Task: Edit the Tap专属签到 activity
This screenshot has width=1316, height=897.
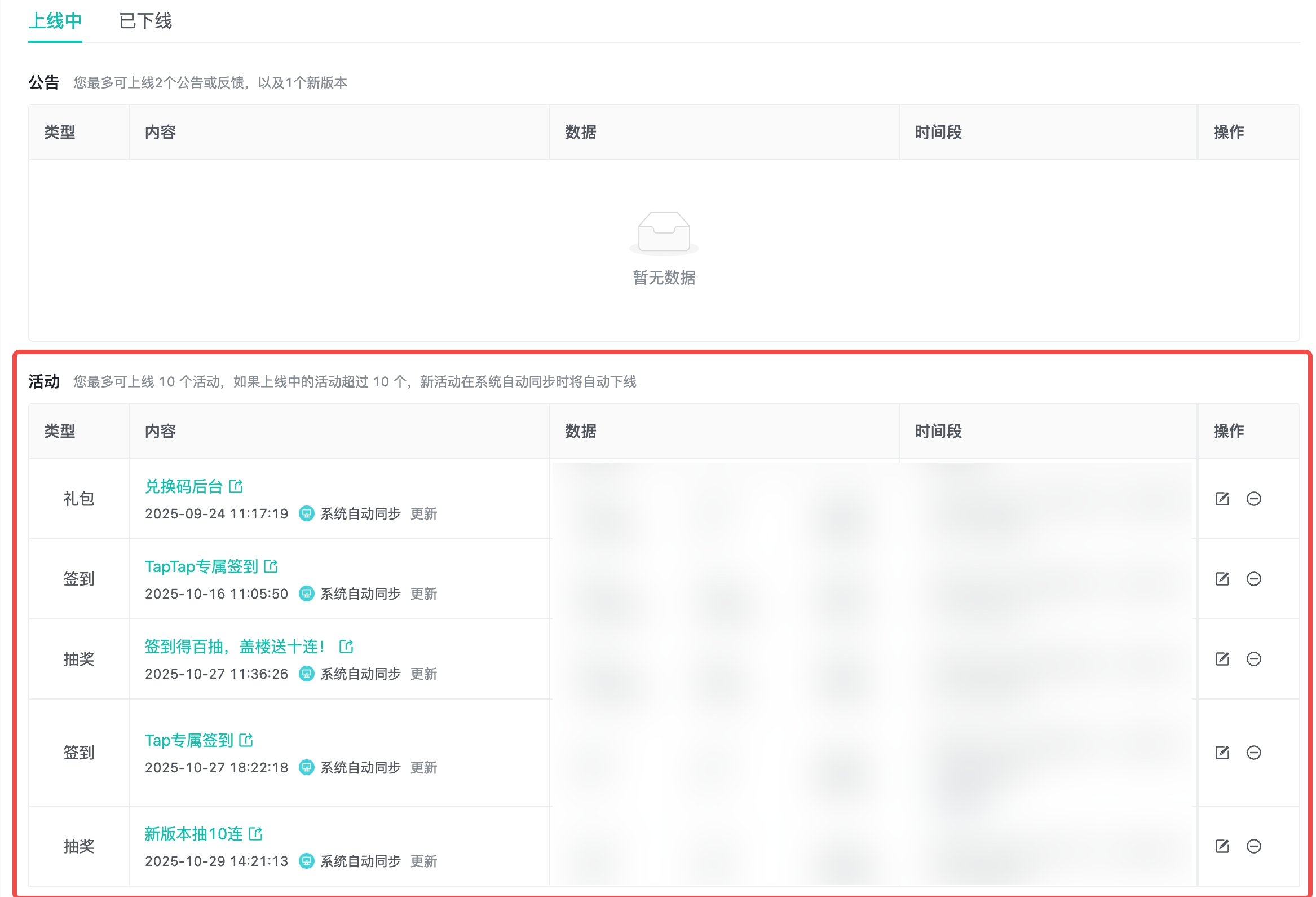Action: 1222,753
